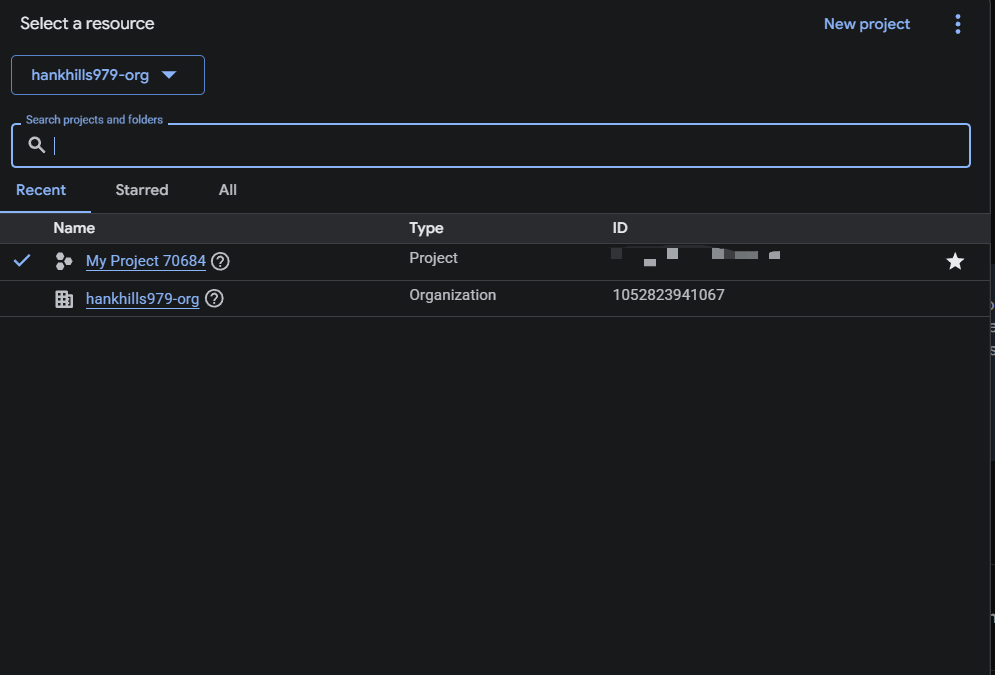Image resolution: width=995 pixels, height=675 pixels.
Task: Click the organization building icon
Action: click(64, 299)
